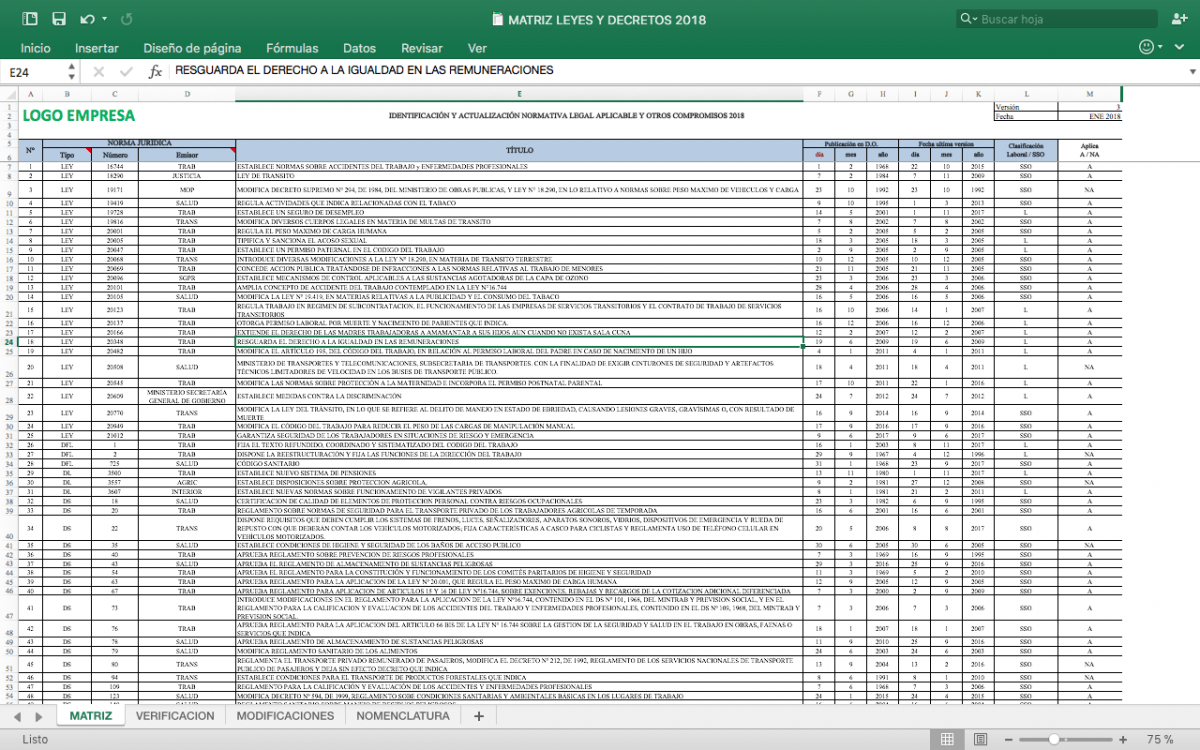Open the Fórmulas ribbon tab
The width and height of the screenshot is (1200, 750).
point(292,48)
